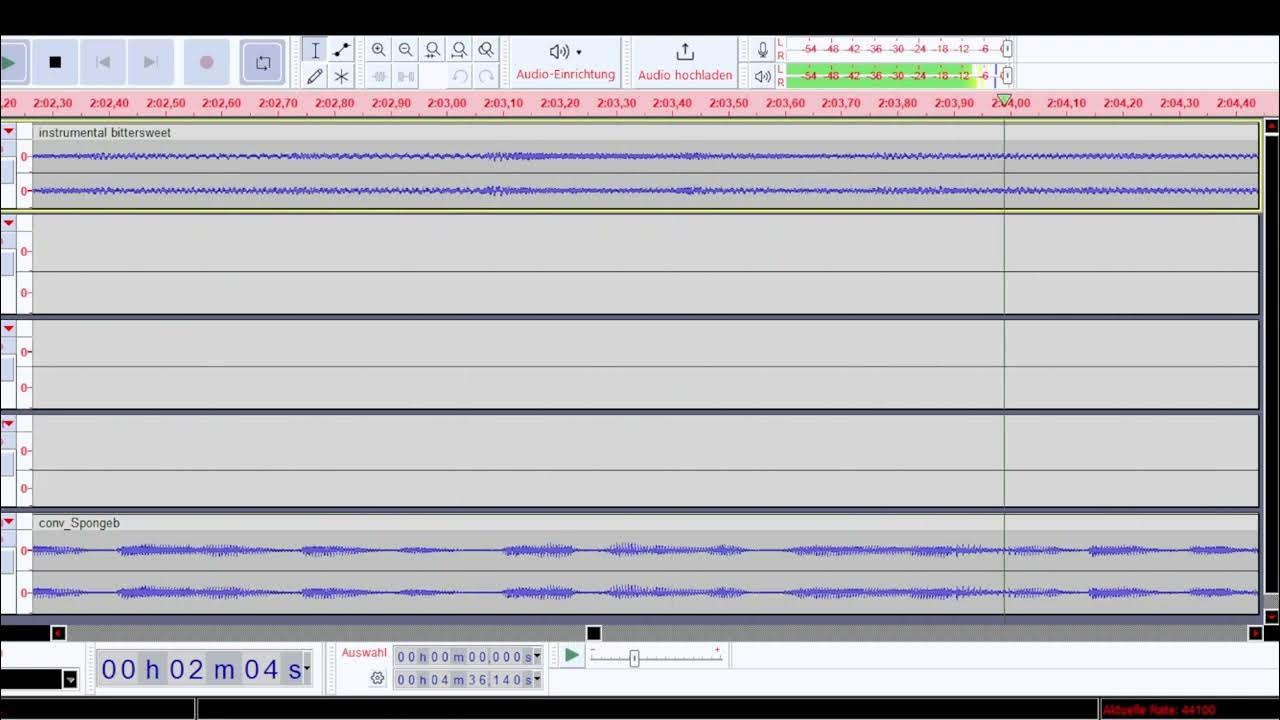The height and width of the screenshot is (720, 1280).
Task: Open the selection start format dropdown
Action: tap(537, 657)
